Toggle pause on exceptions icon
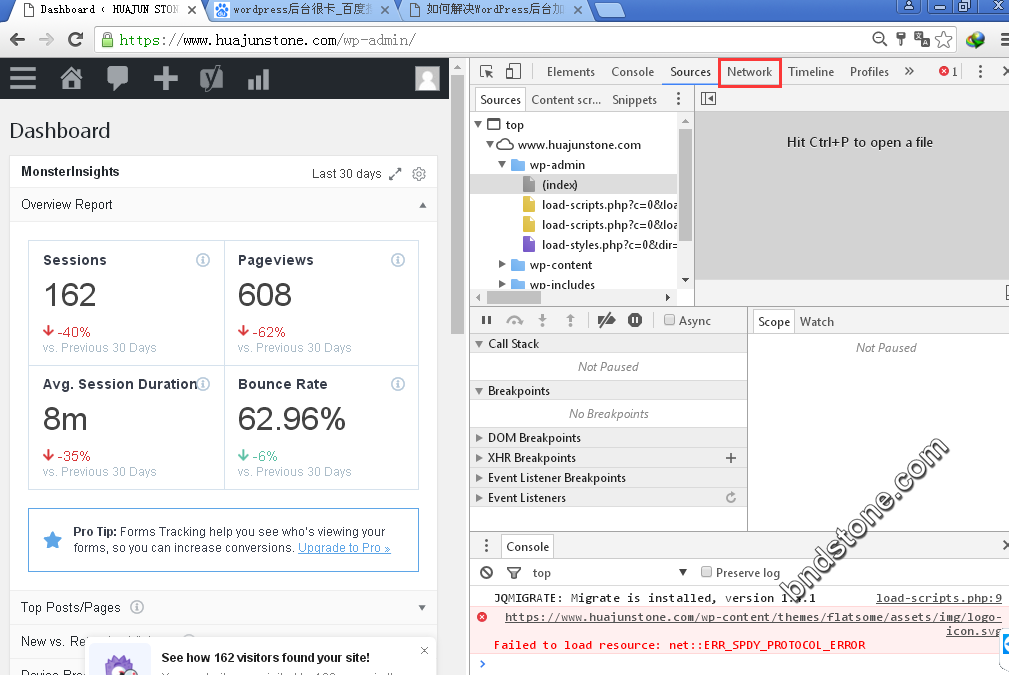This screenshot has width=1009, height=675. click(x=635, y=320)
